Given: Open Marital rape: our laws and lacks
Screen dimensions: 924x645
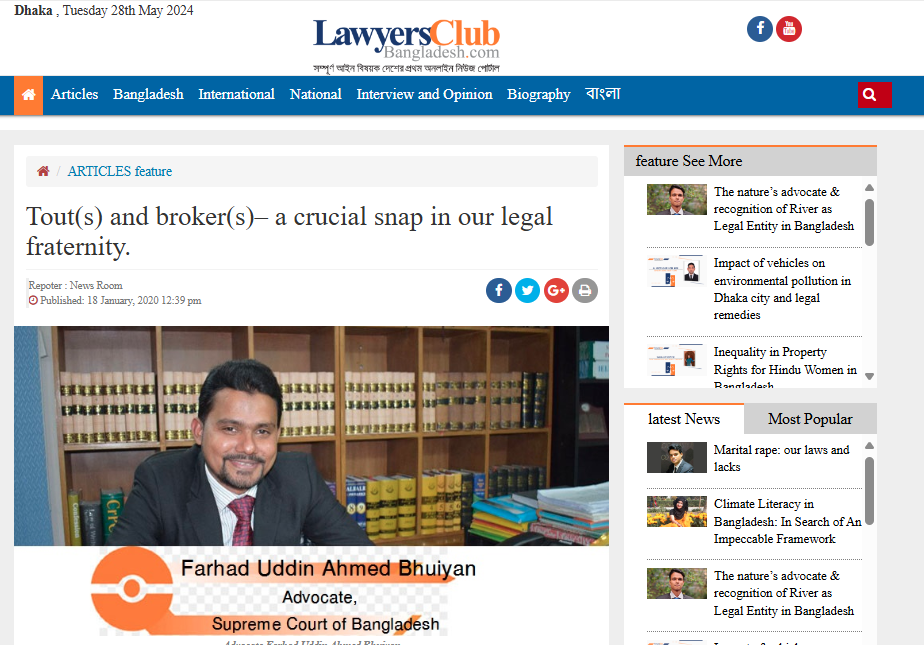Looking at the screenshot, I should tap(781, 458).
